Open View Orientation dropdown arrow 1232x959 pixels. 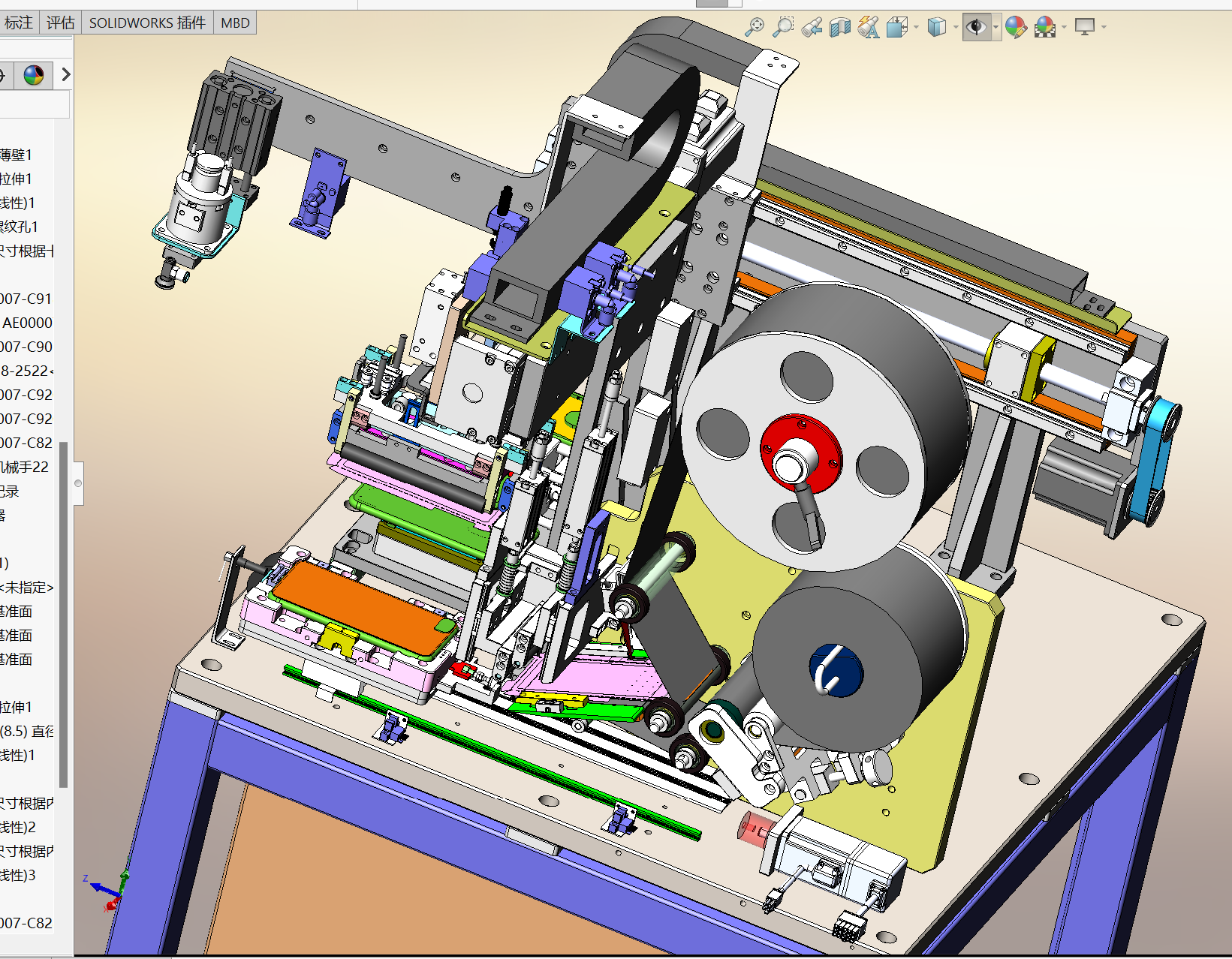click(916, 28)
